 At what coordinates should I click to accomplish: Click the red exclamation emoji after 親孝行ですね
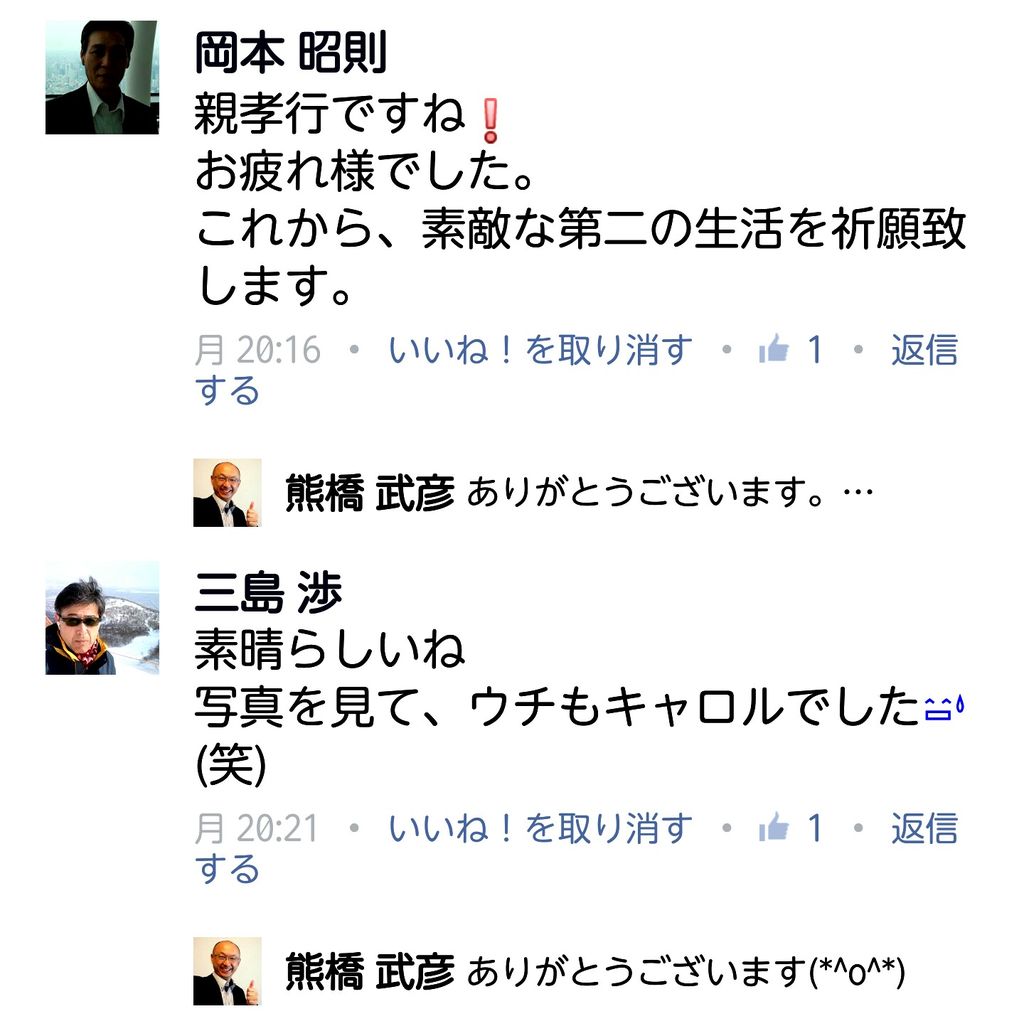tap(490, 120)
